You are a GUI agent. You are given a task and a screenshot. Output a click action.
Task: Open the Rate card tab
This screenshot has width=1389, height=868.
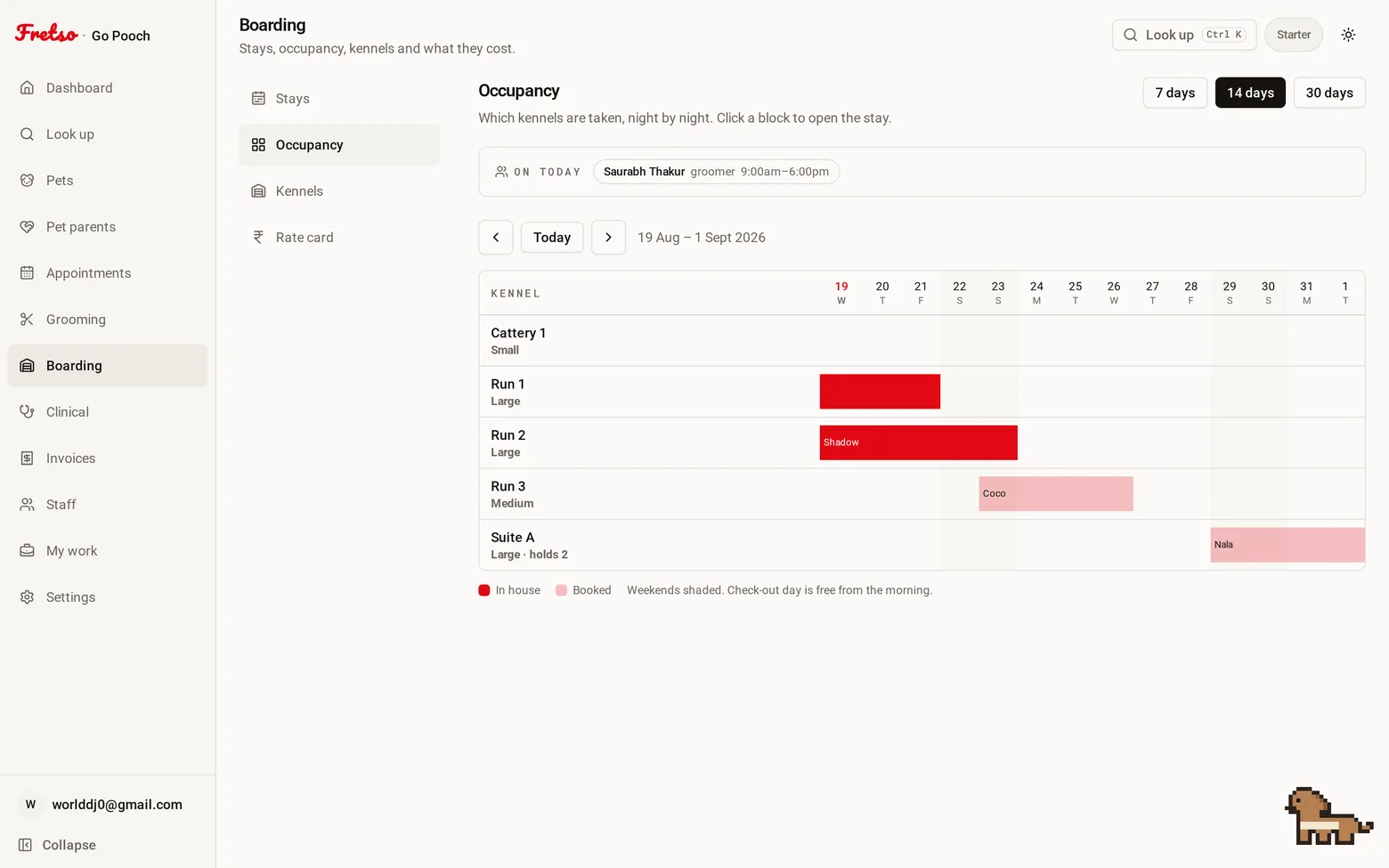(x=339, y=238)
